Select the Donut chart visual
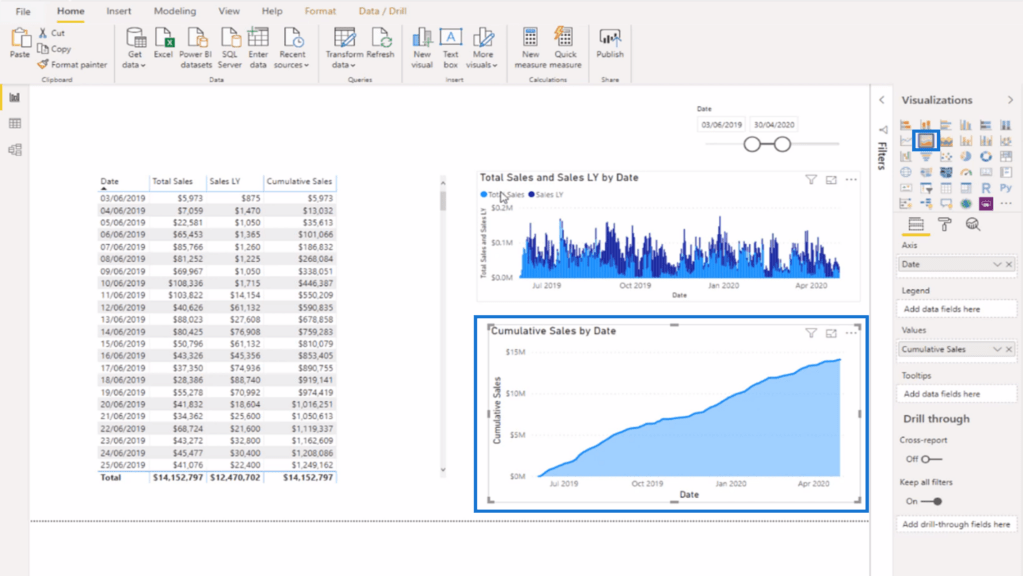The width and height of the screenshot is (1024, 576). pos(986,156)
